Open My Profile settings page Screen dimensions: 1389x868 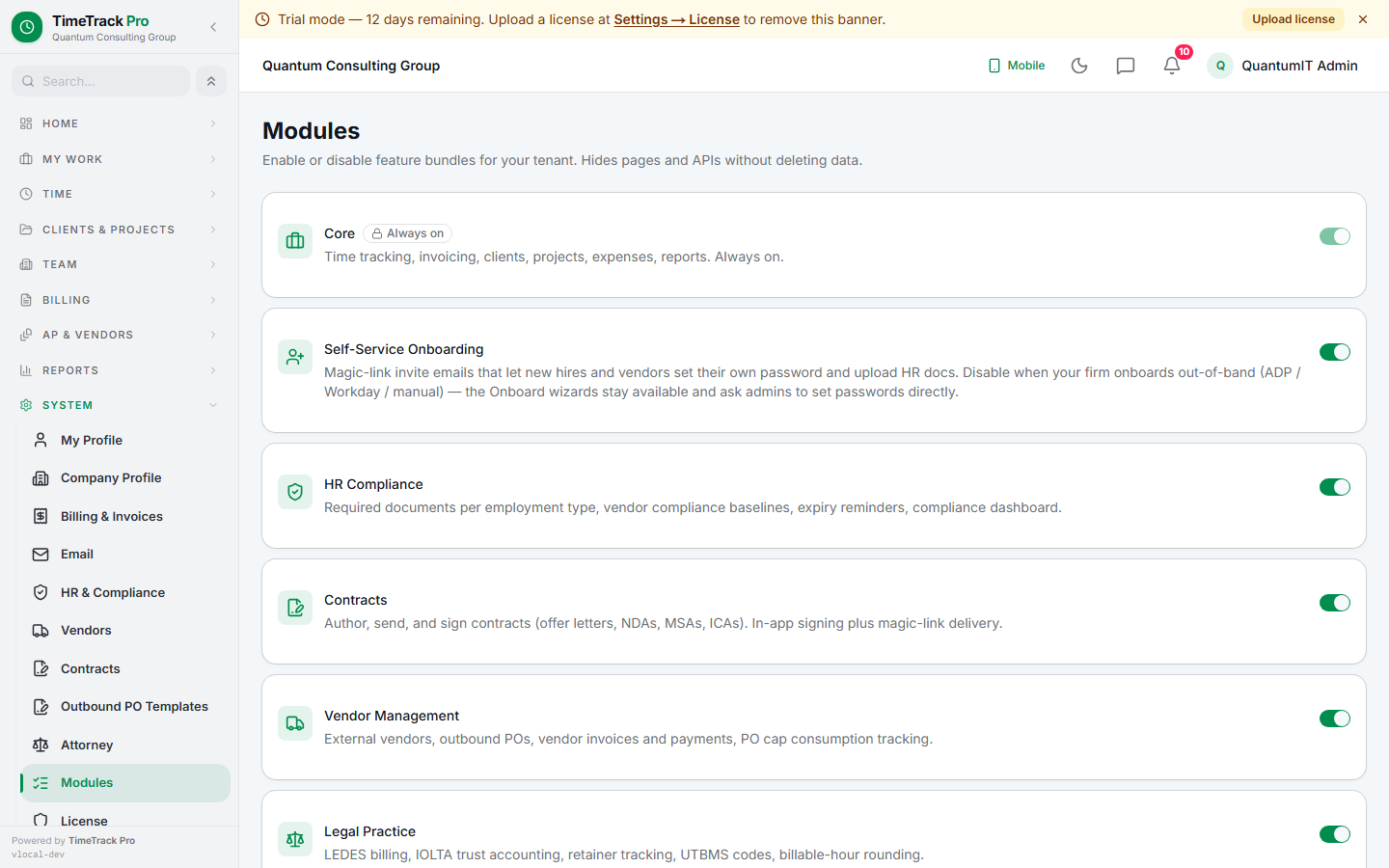coord(125,440)
